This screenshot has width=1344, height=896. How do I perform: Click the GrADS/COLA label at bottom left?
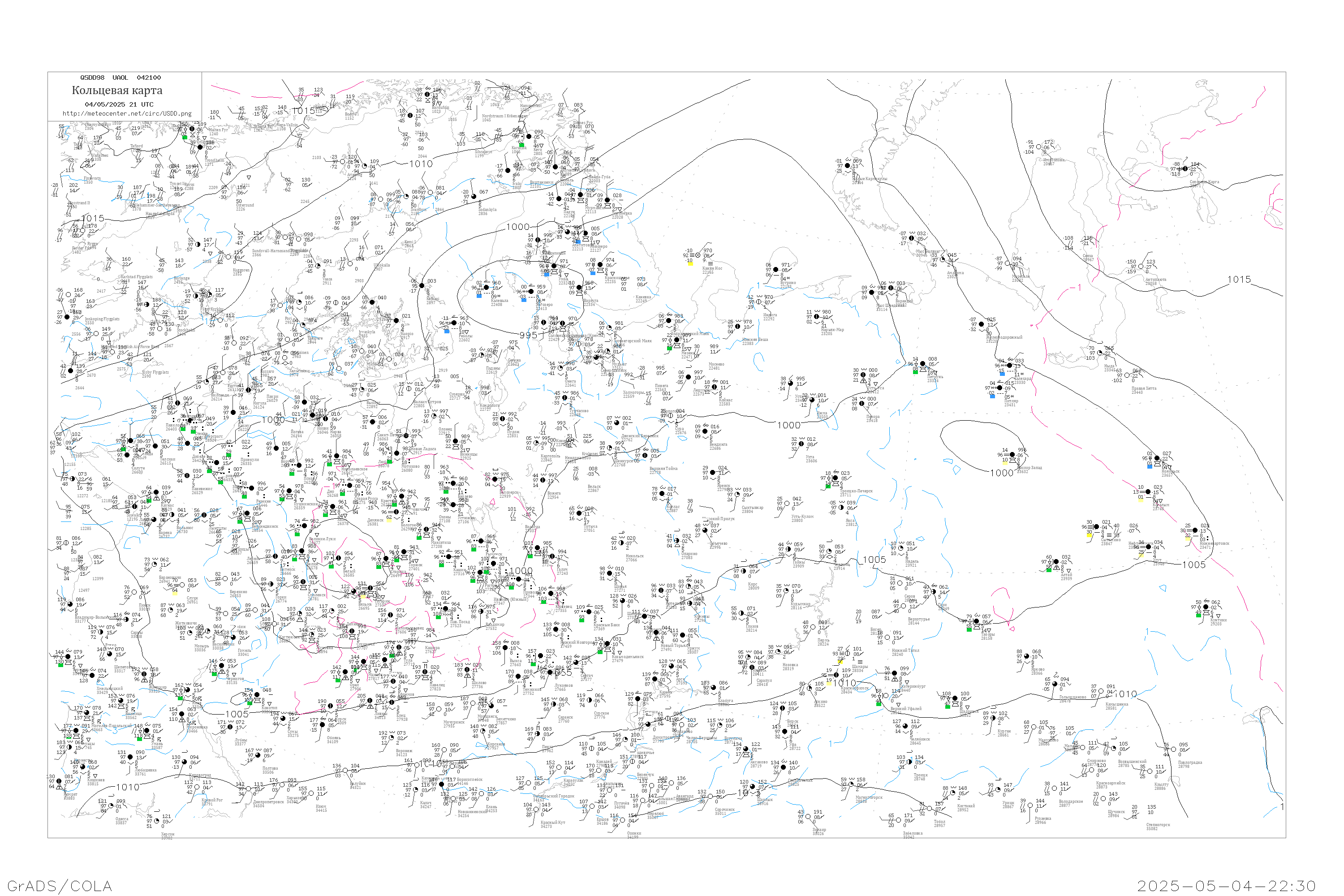[x=60, y=886]
